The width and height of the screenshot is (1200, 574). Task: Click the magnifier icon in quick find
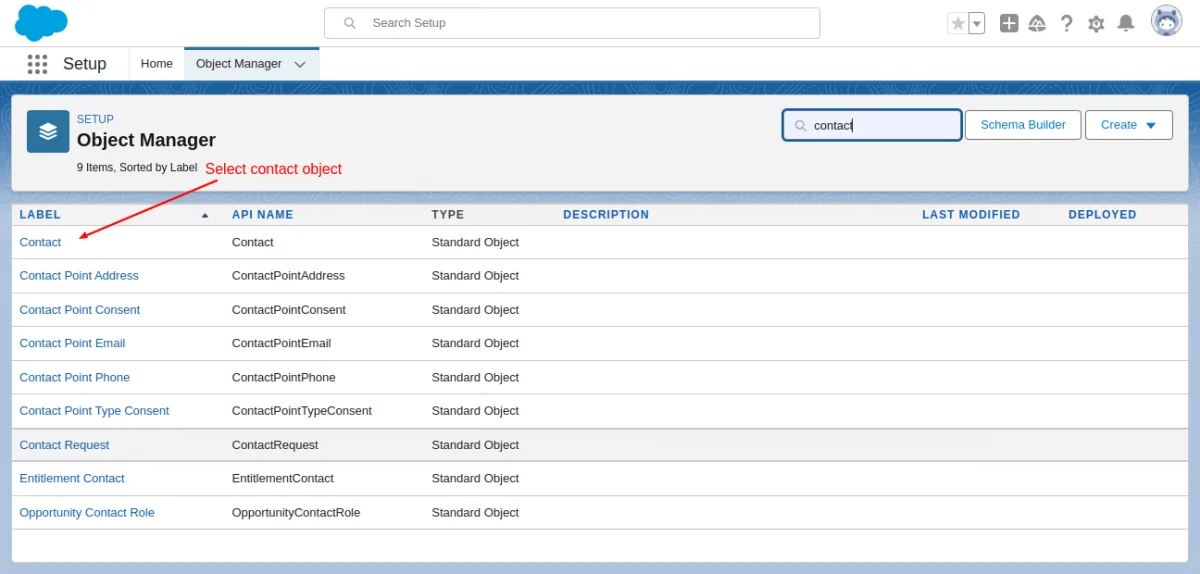[x=801, y=126]
